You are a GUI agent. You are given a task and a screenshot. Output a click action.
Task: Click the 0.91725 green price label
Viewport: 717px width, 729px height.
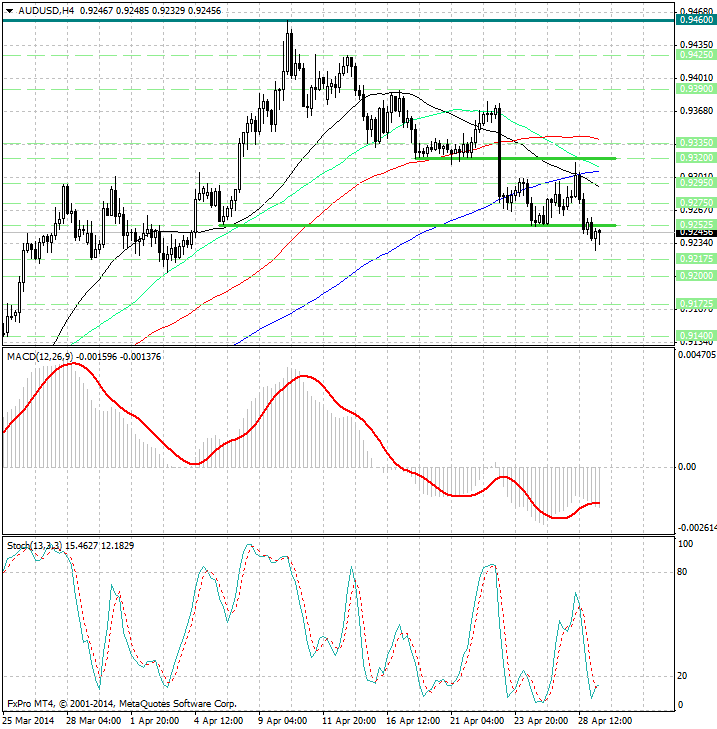[x=694, y=302]
